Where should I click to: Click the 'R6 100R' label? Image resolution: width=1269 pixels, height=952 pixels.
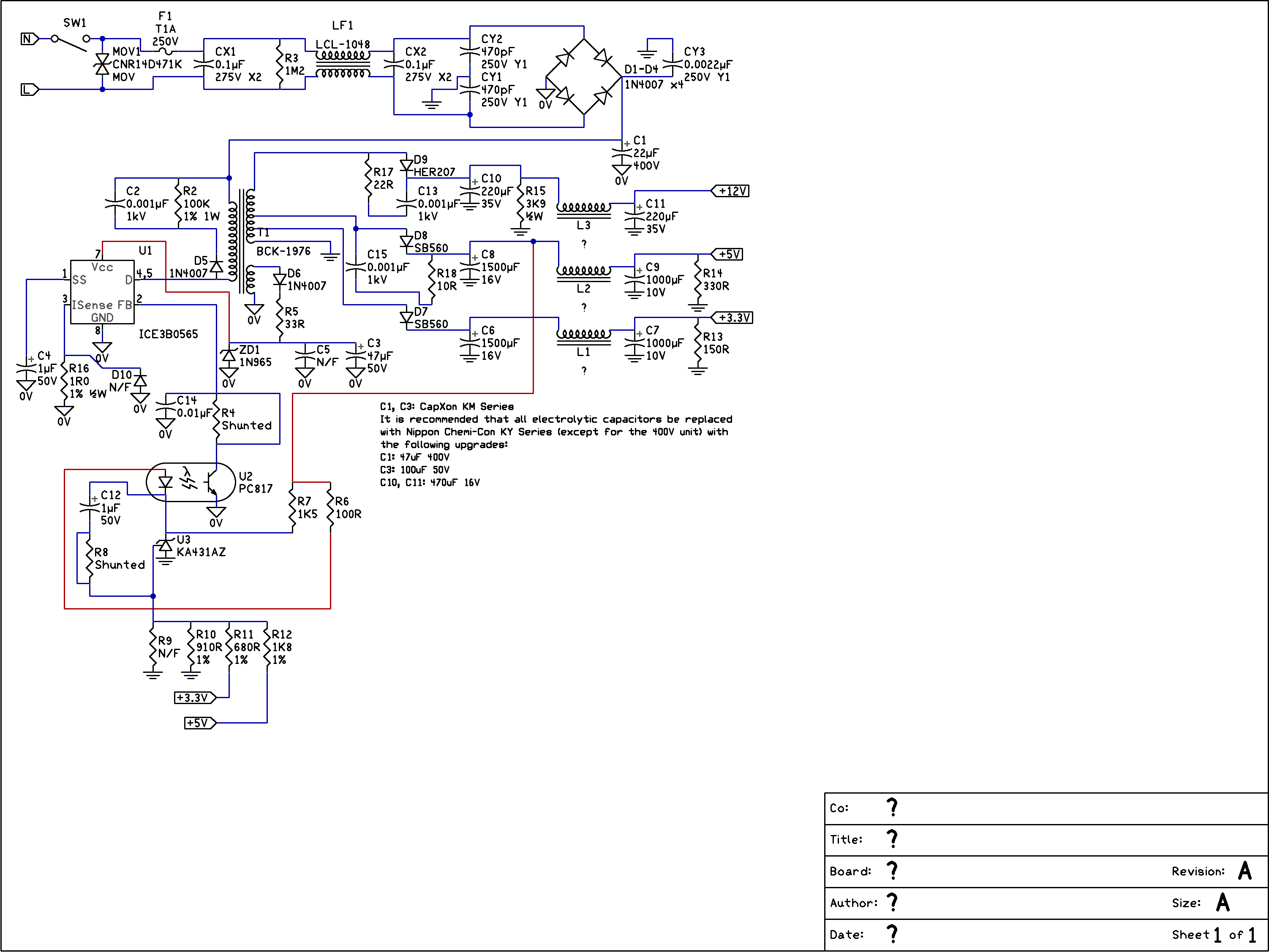348,508
